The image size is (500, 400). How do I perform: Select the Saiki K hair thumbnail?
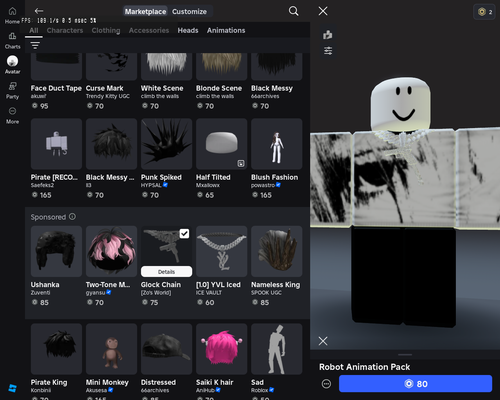click(x=221, y=349)
